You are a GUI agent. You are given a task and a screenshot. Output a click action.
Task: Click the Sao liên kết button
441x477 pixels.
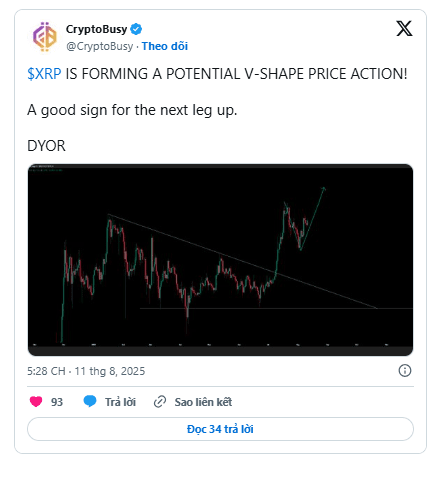(203, 402)
